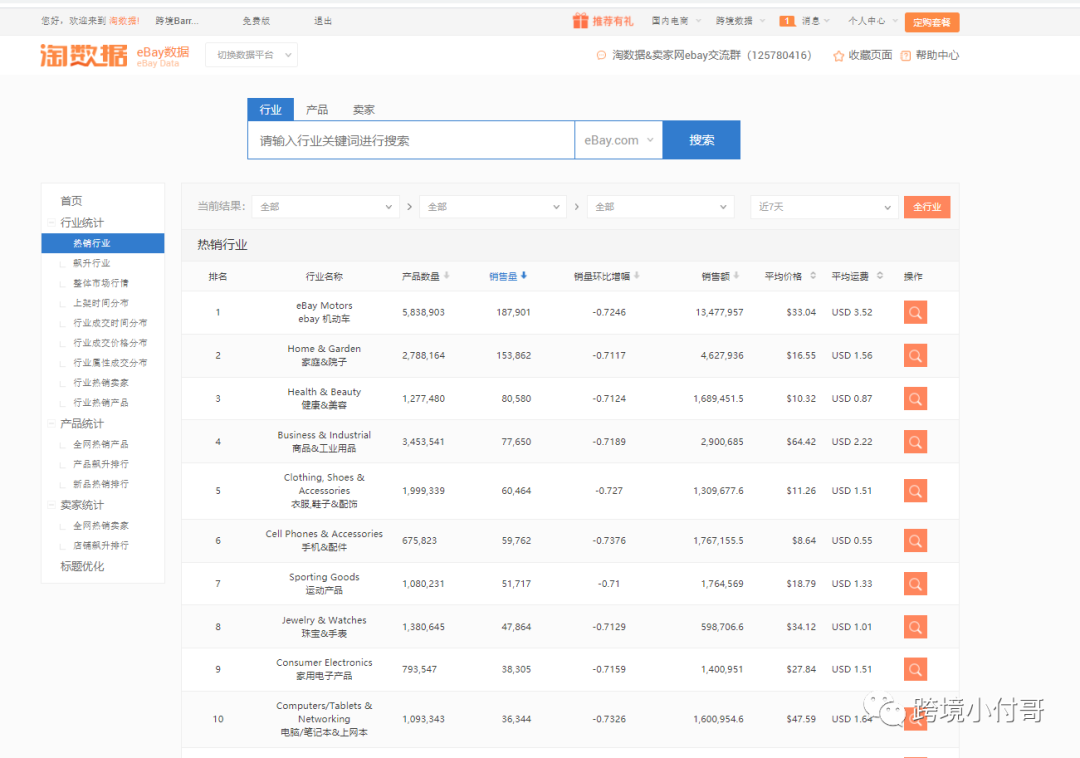The image size is (1080, 758).
Task: Click the 帮助中心 help icon
Action: click(x=906, y=56)
